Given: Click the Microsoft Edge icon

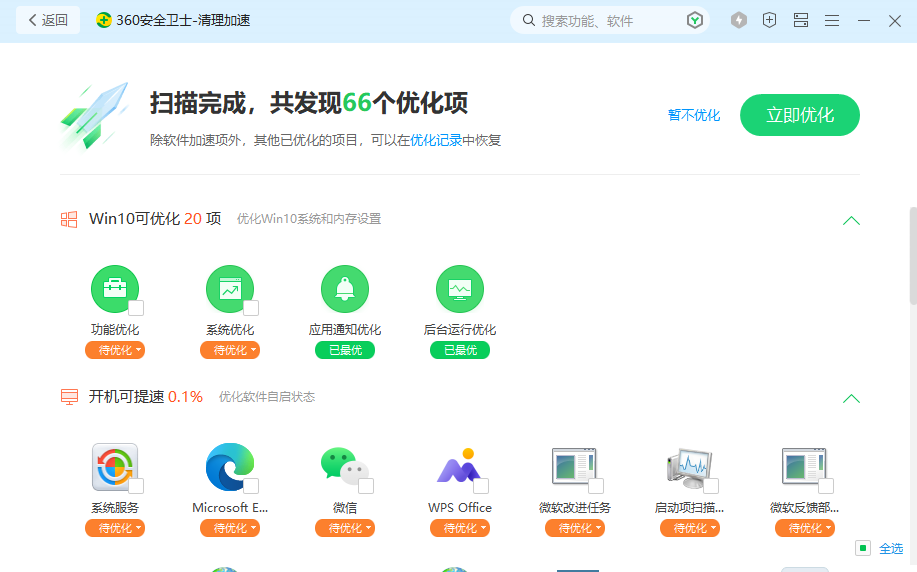Looking at the screenshot, I should (x=230, y=467).
